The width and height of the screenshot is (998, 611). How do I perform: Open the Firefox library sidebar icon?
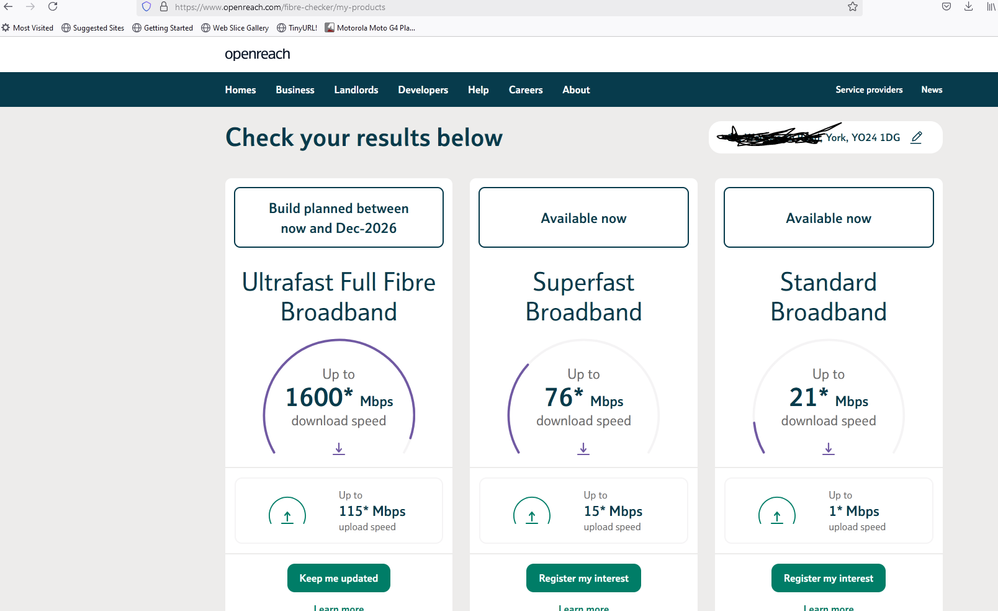click(x=990, y=7)
